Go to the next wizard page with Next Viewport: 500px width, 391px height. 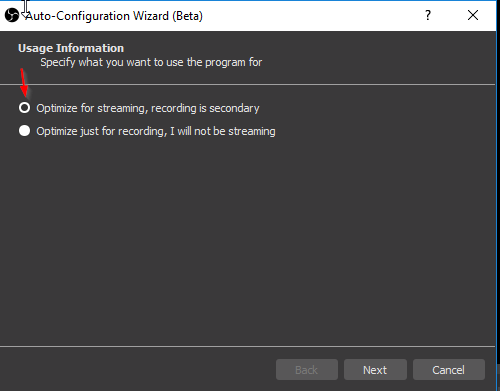point(375,370)
